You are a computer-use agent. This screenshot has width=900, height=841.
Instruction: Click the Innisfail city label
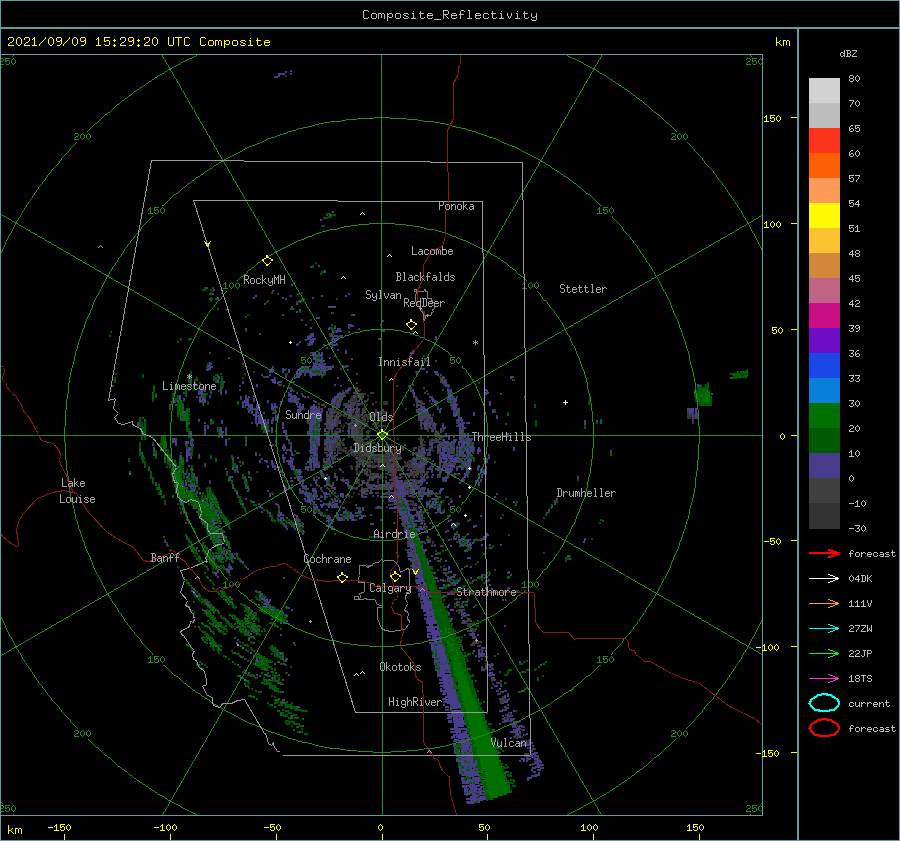pyautogui.click(x=404, y=362)
